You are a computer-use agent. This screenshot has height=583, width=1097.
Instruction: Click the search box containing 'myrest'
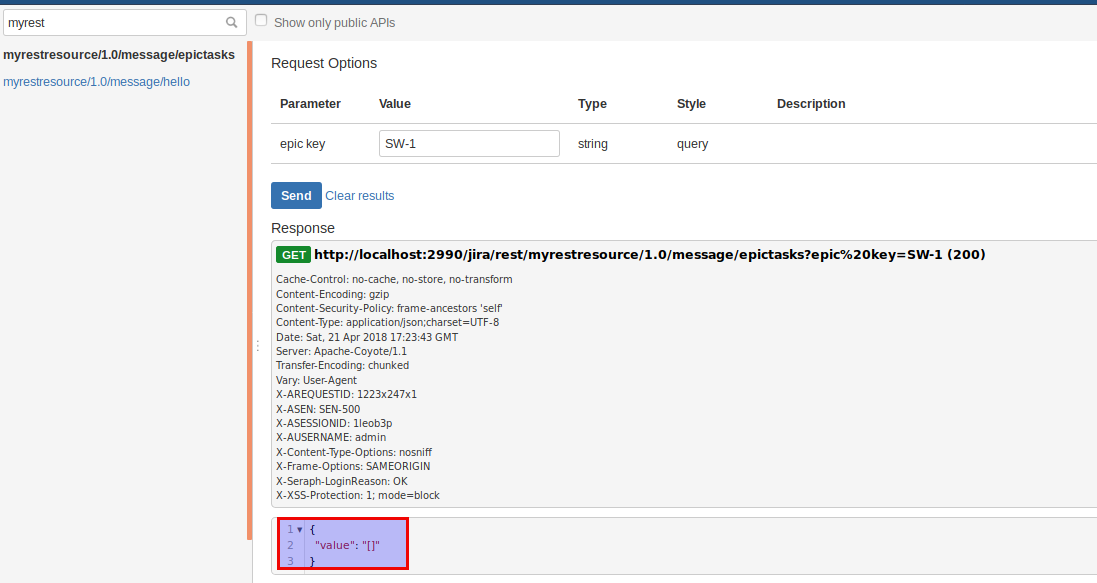115,21
